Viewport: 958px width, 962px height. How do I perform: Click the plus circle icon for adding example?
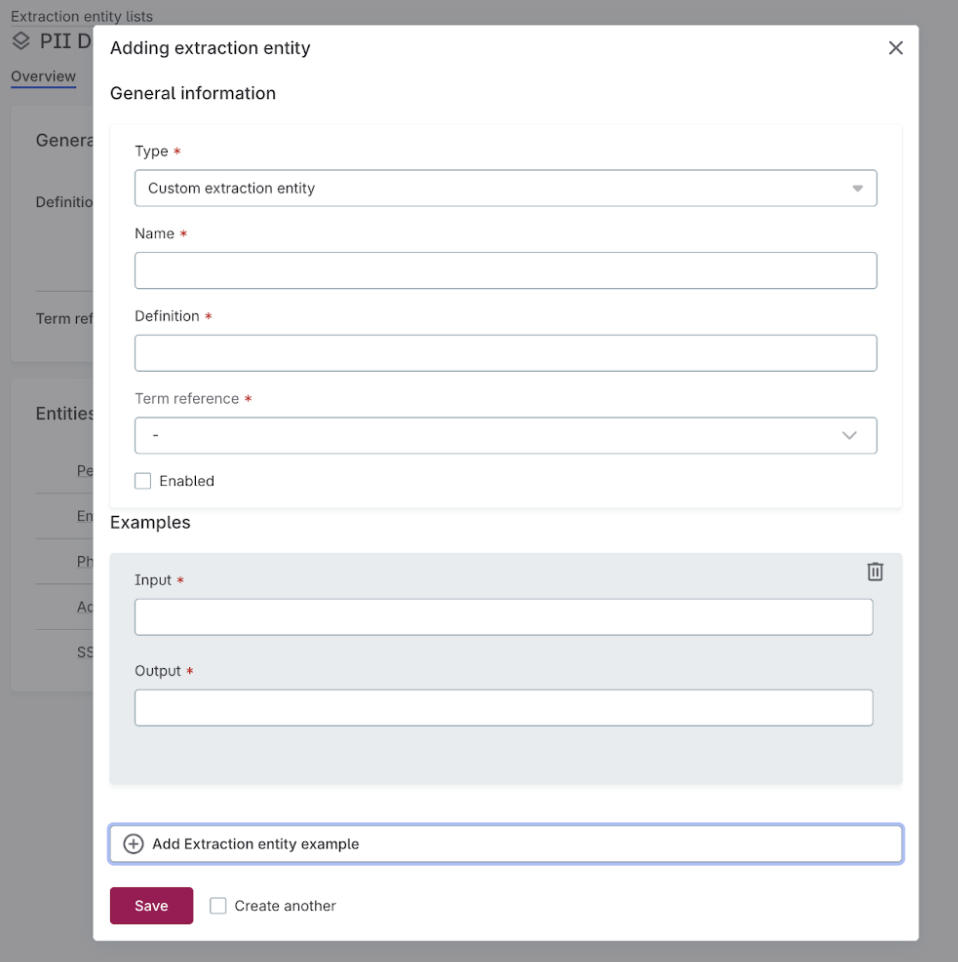point(133,844)
